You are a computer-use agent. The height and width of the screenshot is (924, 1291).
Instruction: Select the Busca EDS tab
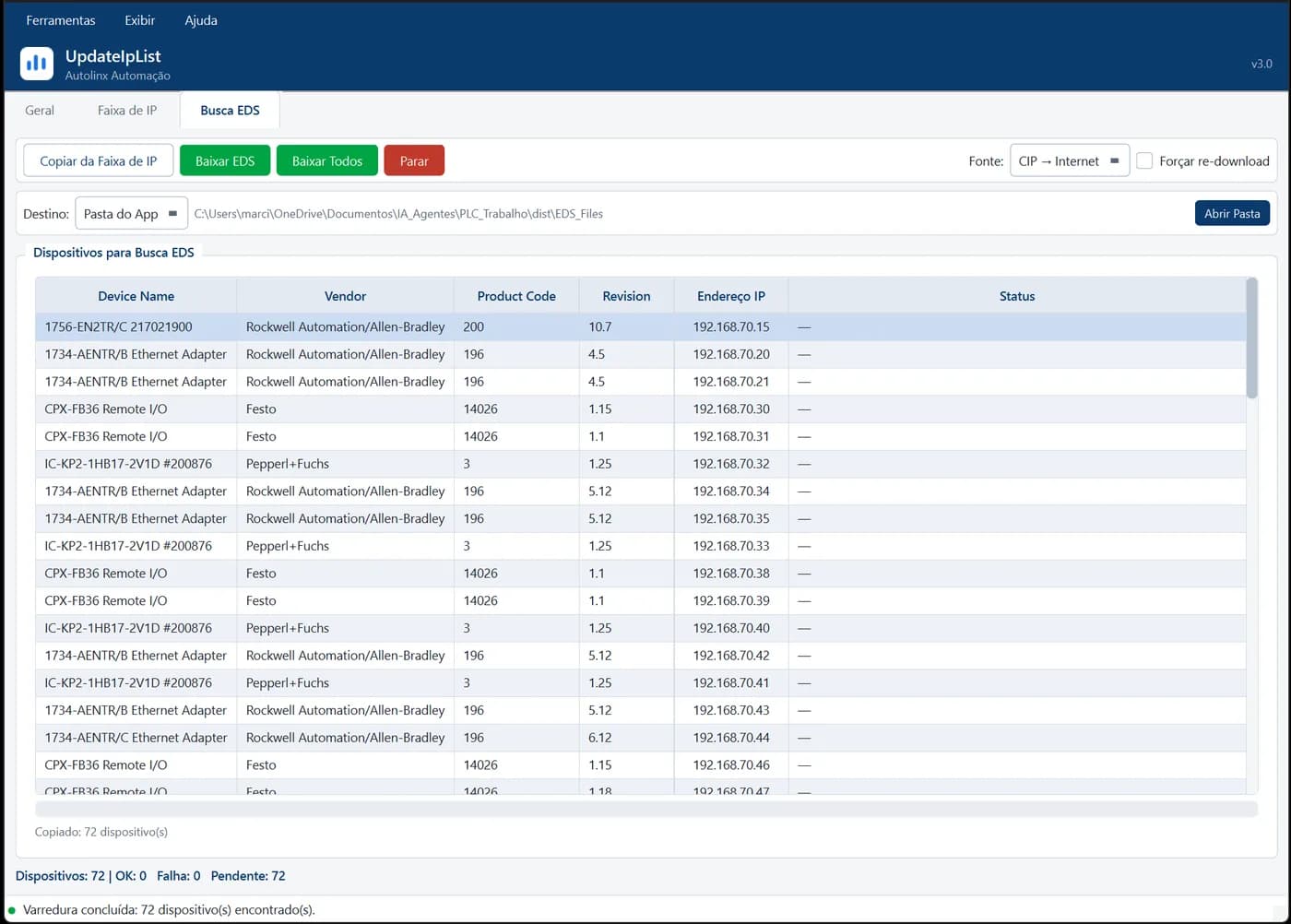click(230, 110)
